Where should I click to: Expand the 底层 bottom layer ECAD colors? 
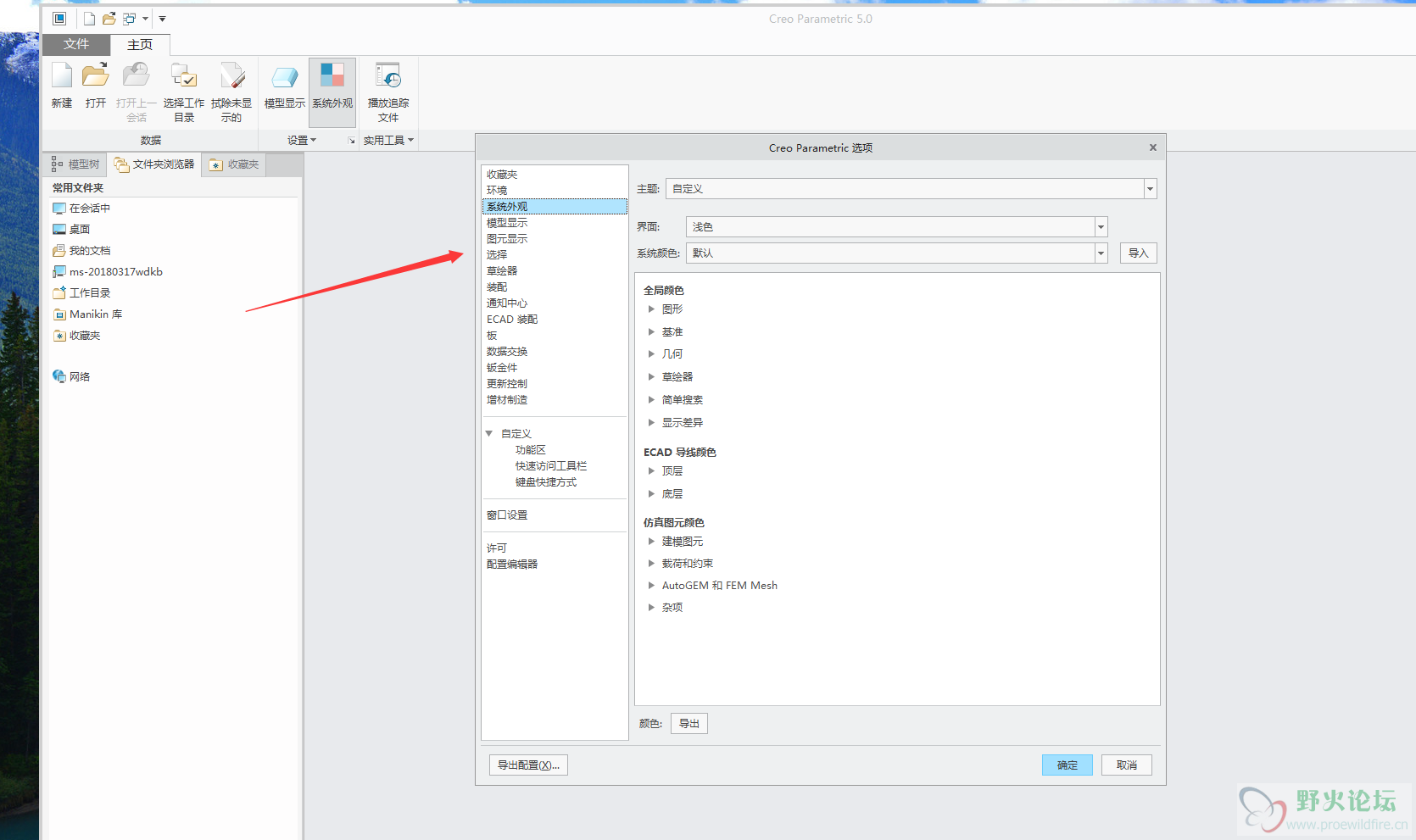(x=651, y=494)
